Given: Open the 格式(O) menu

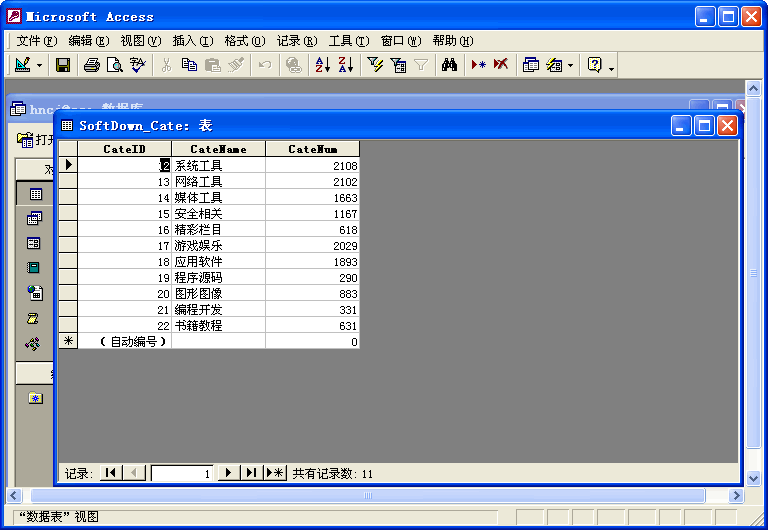Looking at the screenshot, I should point(245,41).
